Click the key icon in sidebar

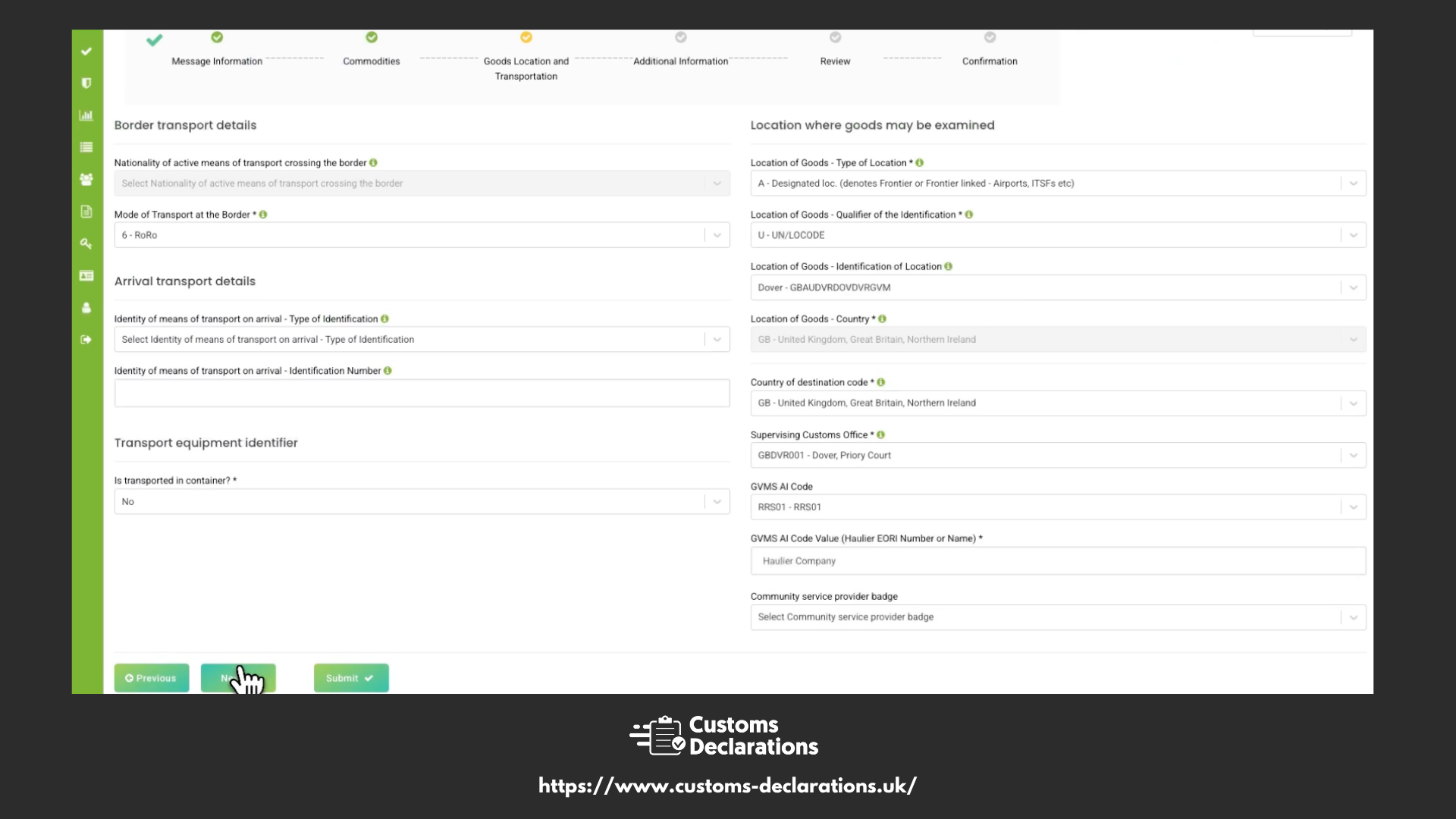click(x=86, y=243)
